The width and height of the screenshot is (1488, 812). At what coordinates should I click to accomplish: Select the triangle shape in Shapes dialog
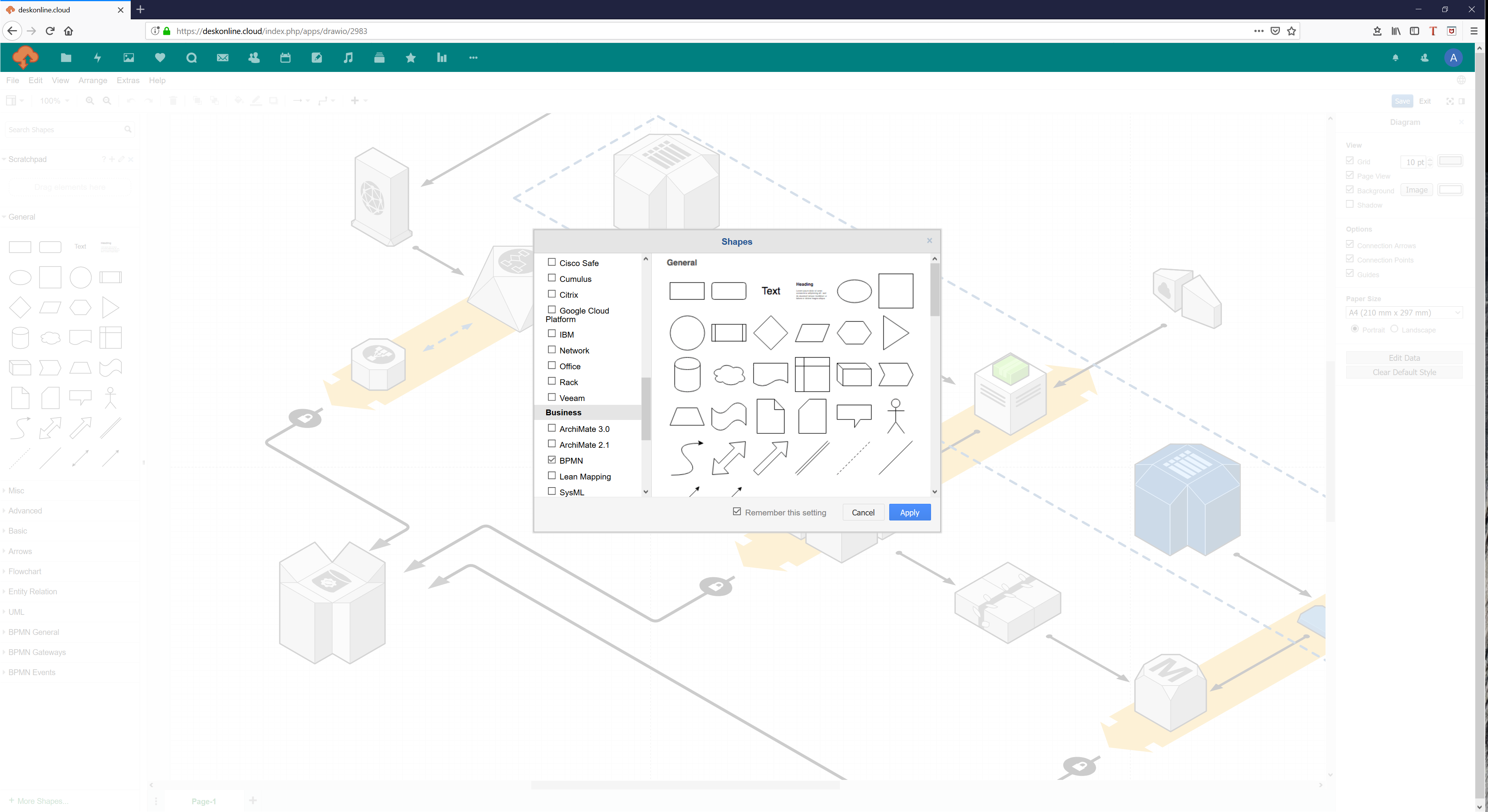[896, 333]
